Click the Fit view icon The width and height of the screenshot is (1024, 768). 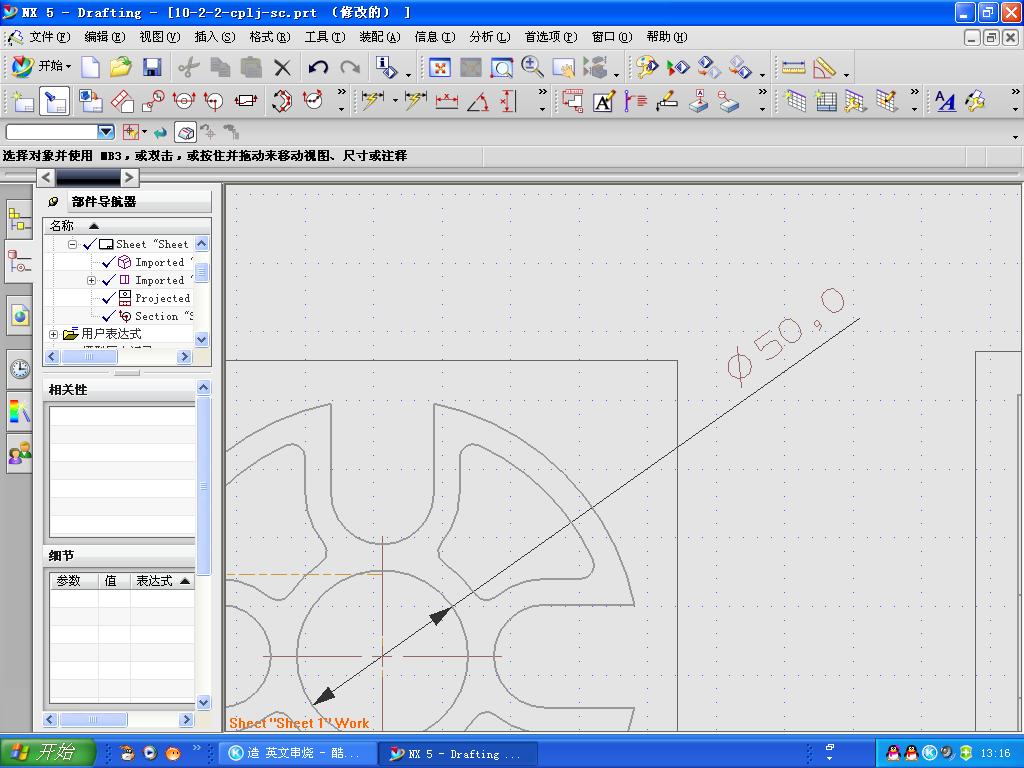point(439,68)
